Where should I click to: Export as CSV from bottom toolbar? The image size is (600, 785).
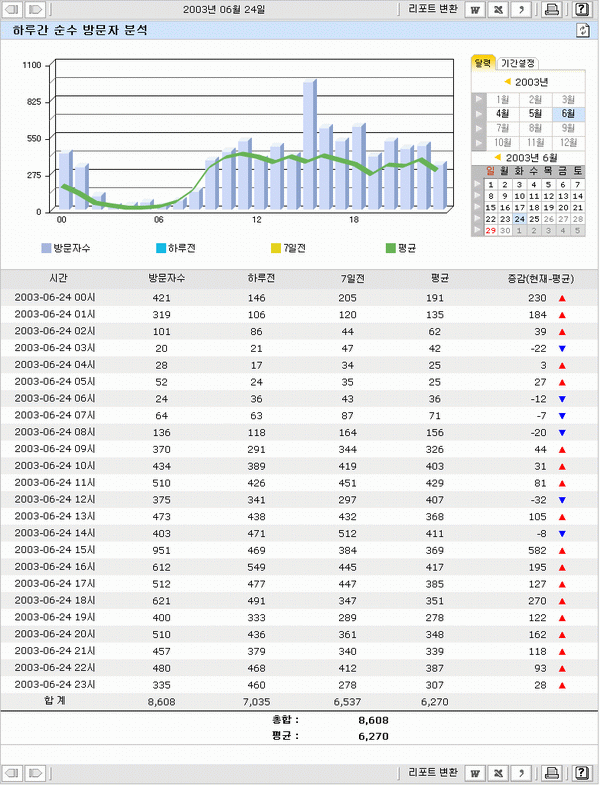click(521, 773)
